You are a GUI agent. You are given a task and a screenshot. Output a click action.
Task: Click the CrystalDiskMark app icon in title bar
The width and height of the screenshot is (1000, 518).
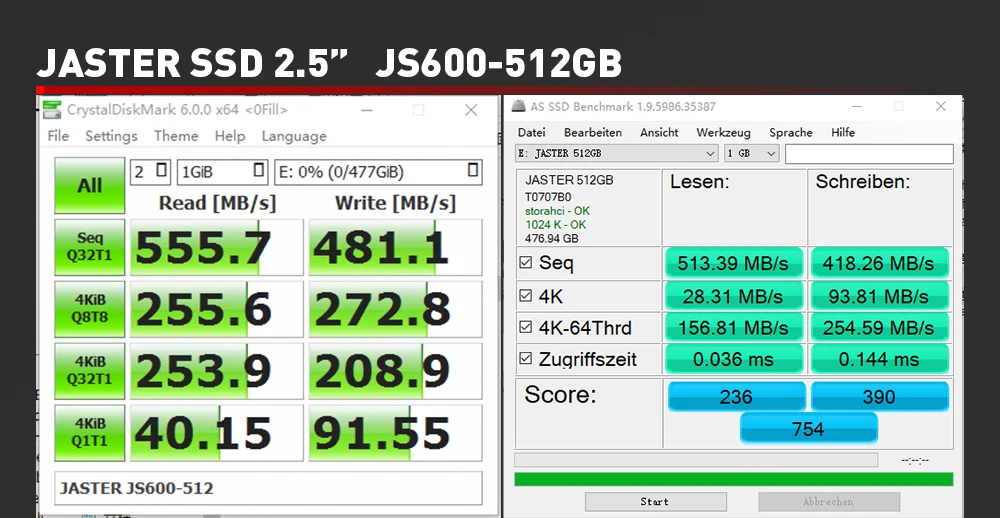point(52,110)
